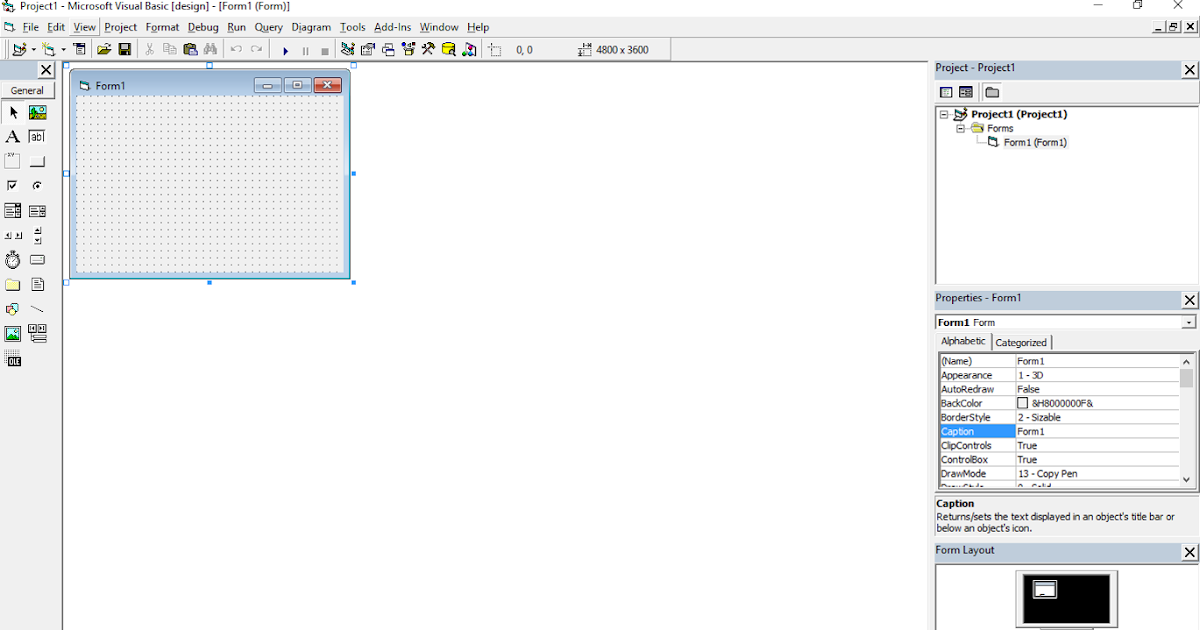
Task: Select the CheckBox control tool
Action: 13,185
